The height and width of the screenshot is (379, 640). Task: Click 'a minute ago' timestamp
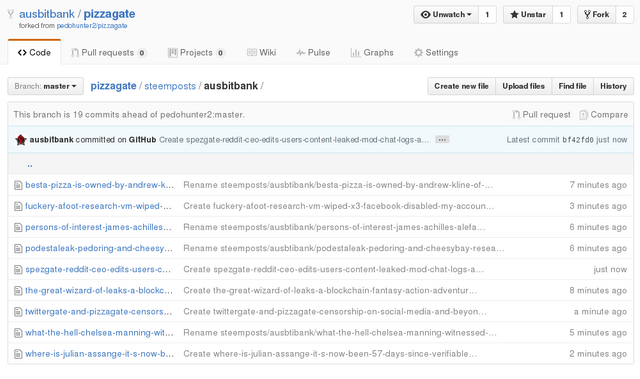600,312
